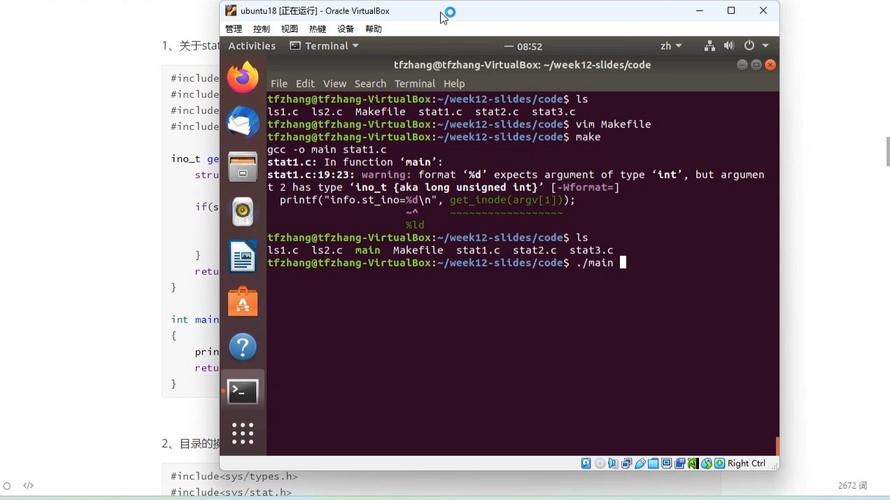890x500 pixels.
Task: Open the Terminal app menu dropdown in top bar
Action: 324,46
